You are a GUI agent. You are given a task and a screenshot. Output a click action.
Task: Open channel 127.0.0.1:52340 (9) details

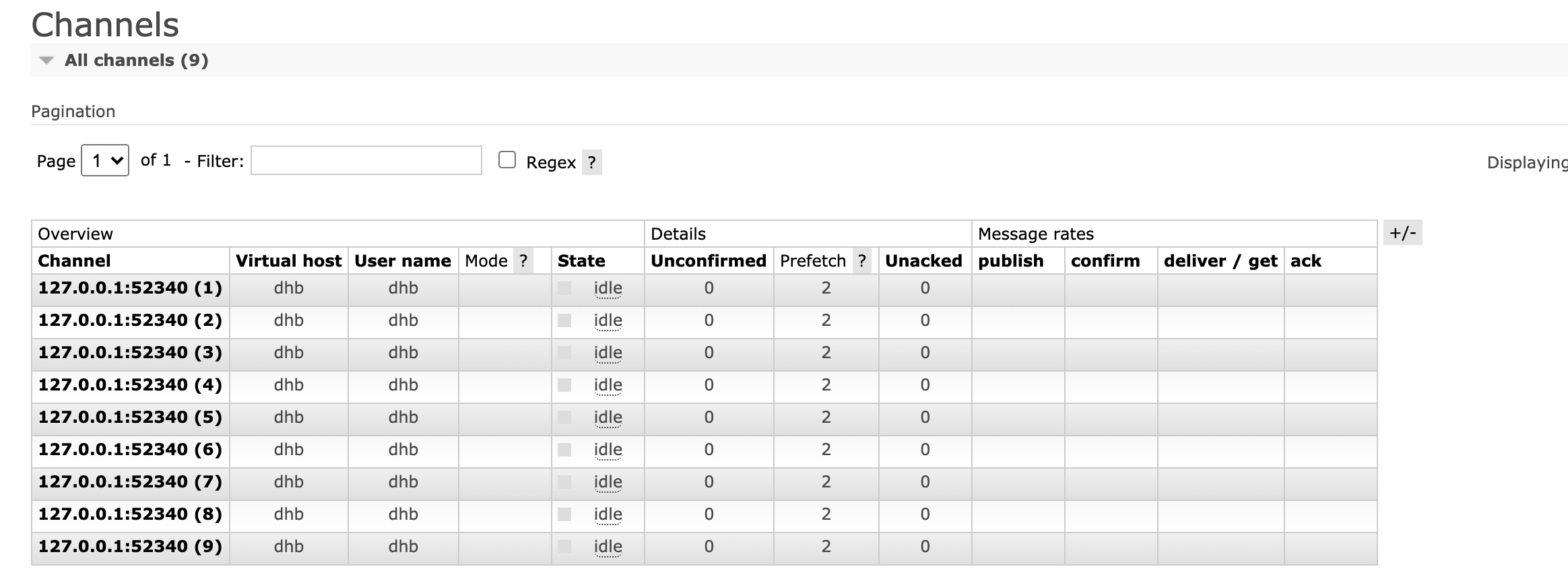pos(130,547)
